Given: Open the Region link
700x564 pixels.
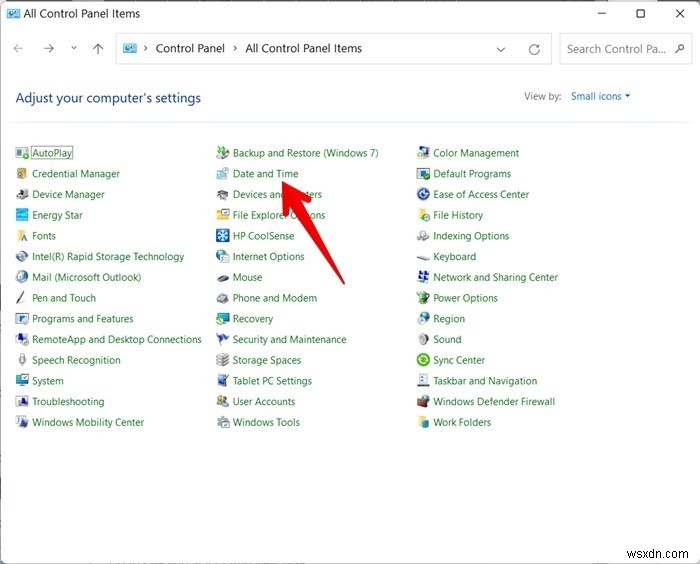Looking at the screenshot, I should [449, 319].
